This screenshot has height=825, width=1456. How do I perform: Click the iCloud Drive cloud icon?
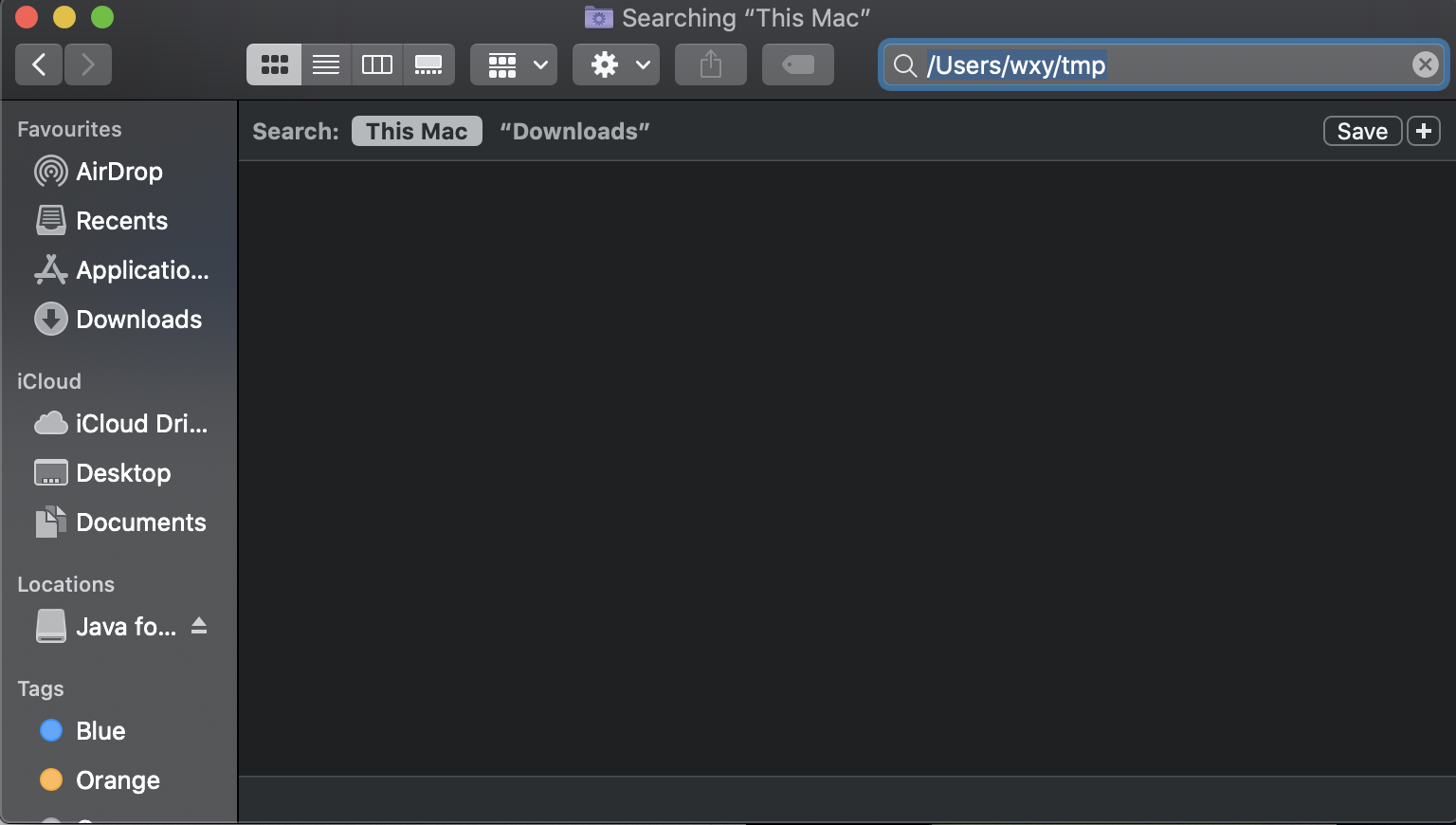tap(50, 423)
